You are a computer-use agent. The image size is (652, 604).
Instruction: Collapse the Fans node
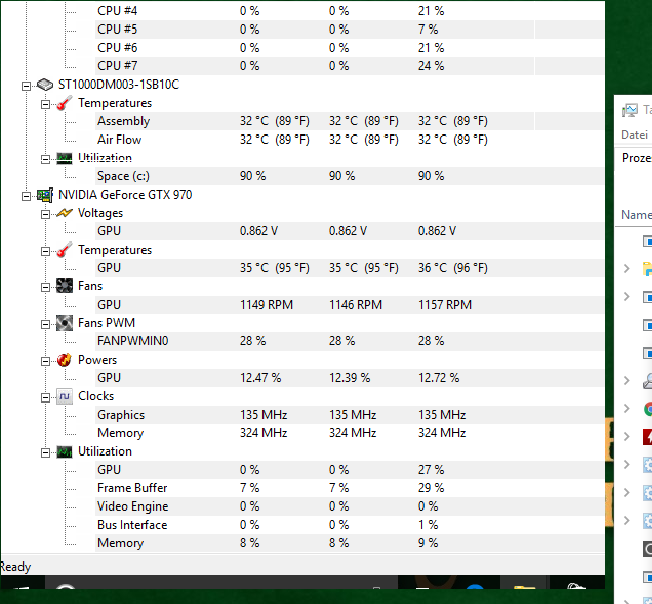click(45, 288)
